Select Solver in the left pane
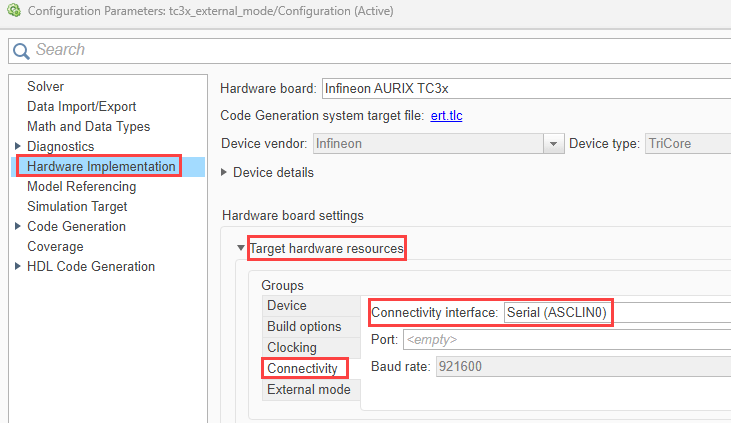This screenshot has height=423, width=731. coord(45,87)
